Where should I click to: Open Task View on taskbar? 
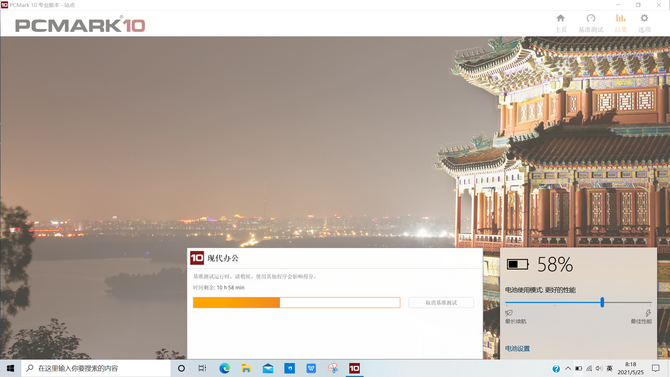click(x=203, y=368)
